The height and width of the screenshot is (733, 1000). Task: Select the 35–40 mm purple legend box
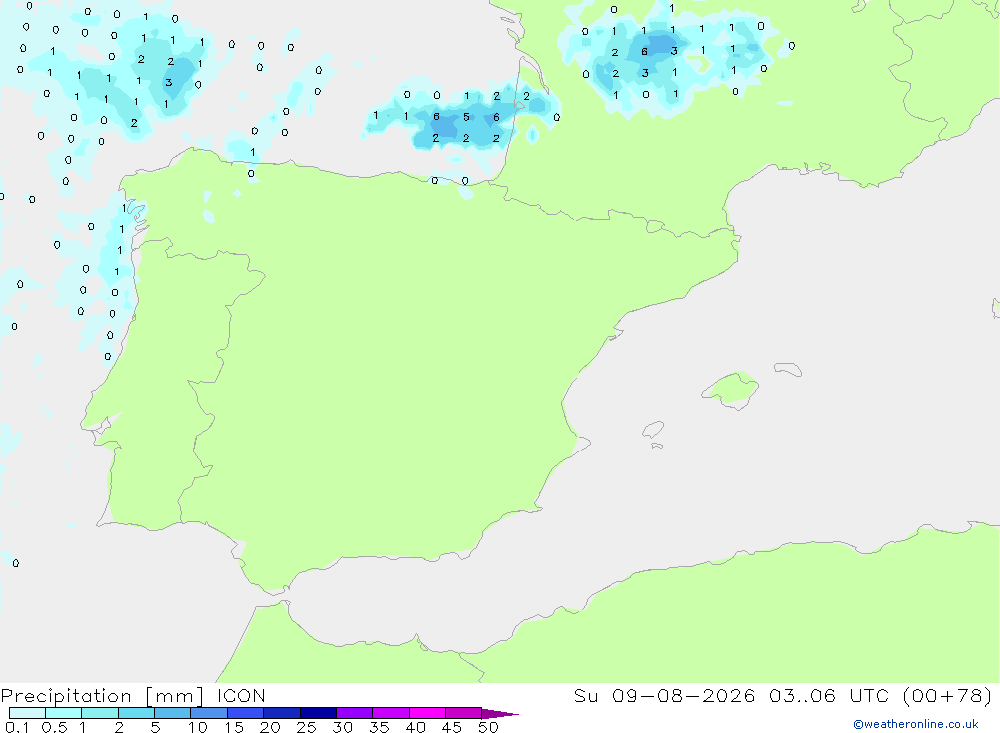(391, 713)
